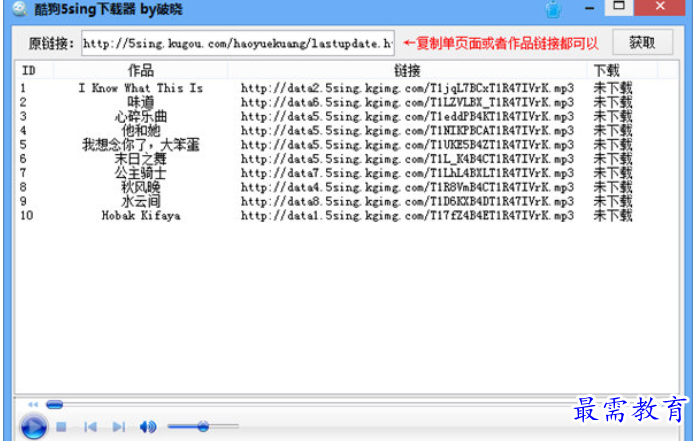
Task: Open the skin shirt icon in the title bar
Action: (x=553, y=9)
